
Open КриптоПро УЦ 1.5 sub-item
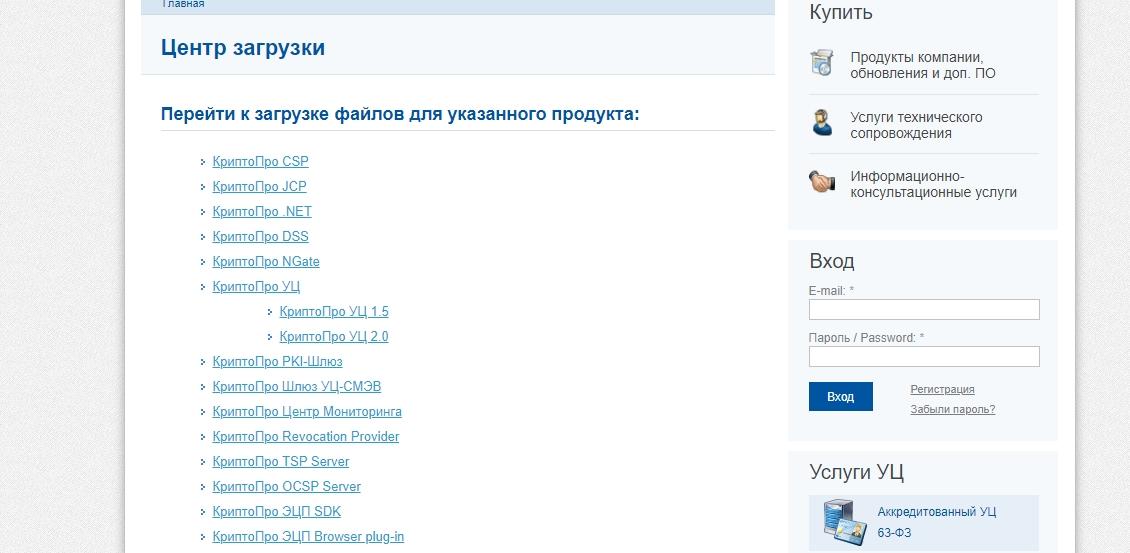pos(334,311)
